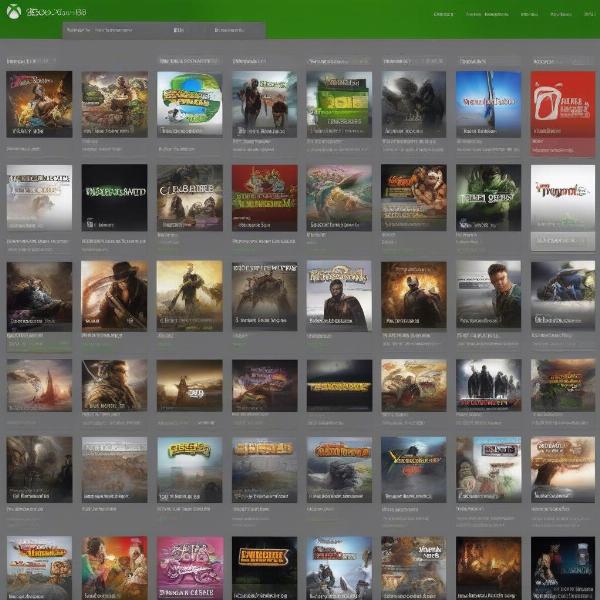Select the tile showing a man in green shirt

tap(488, 295)
